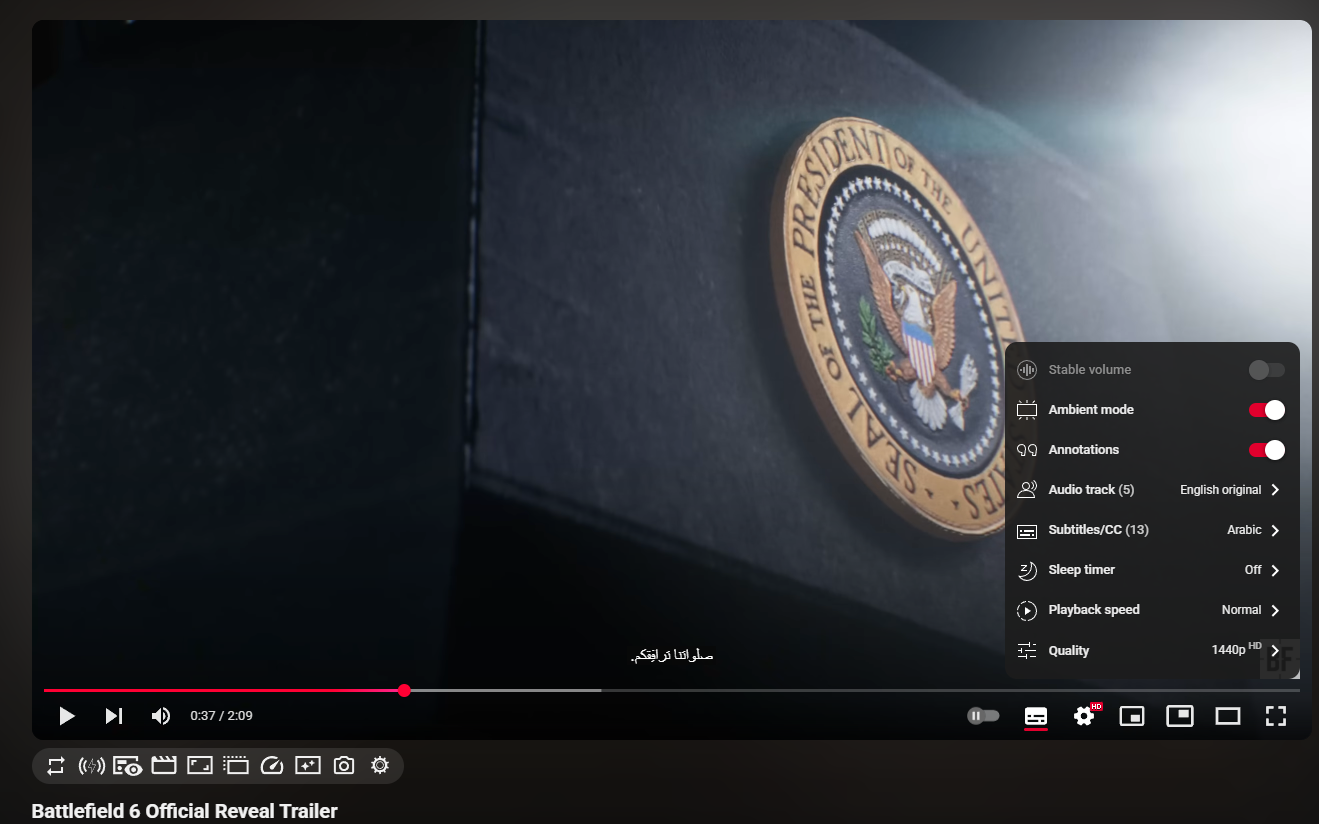This screenshot has height=824, width=1319.
Task: Expand Audio track chevron
Action: [x=1276, y=490]
